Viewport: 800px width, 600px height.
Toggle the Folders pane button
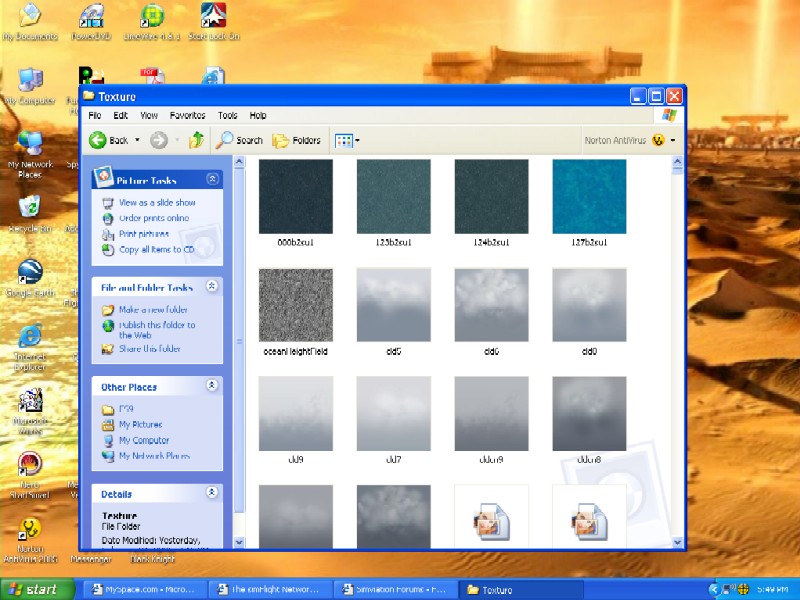point(296,140)
